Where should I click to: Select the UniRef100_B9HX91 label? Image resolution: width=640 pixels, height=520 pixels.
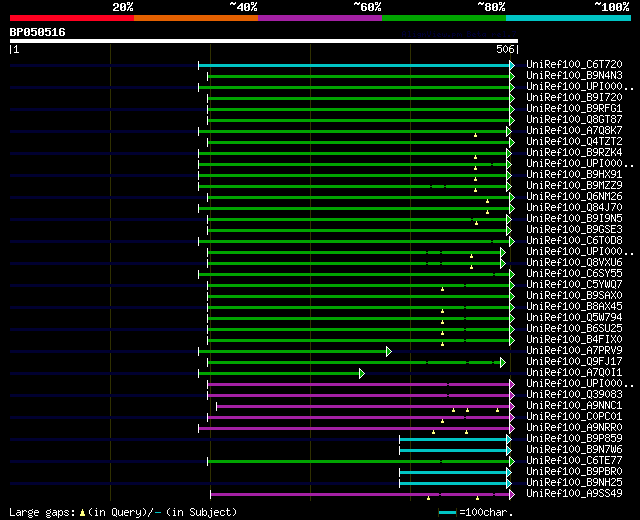coord(574,175)
